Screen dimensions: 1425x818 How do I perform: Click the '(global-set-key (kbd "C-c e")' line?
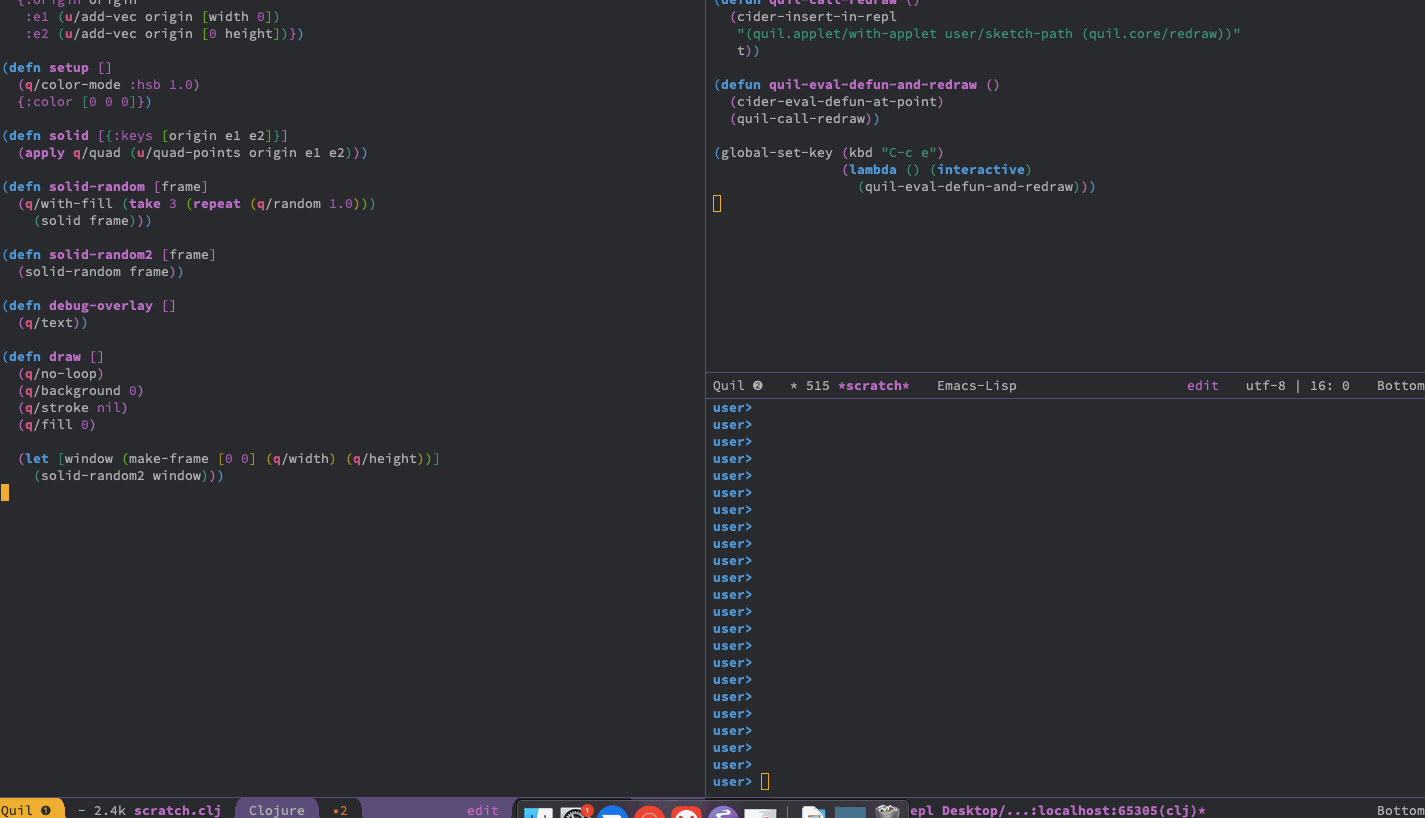coord(829,152)
